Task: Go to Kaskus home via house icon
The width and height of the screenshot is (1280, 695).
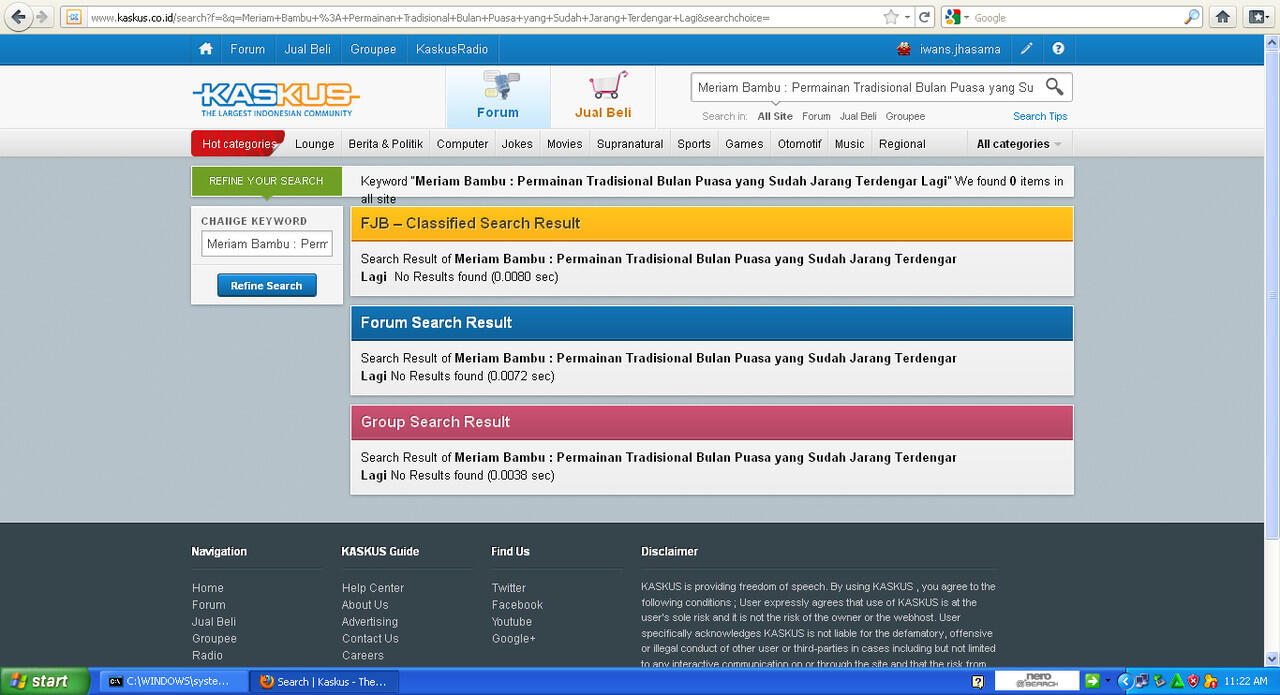Action: [206, 49]
